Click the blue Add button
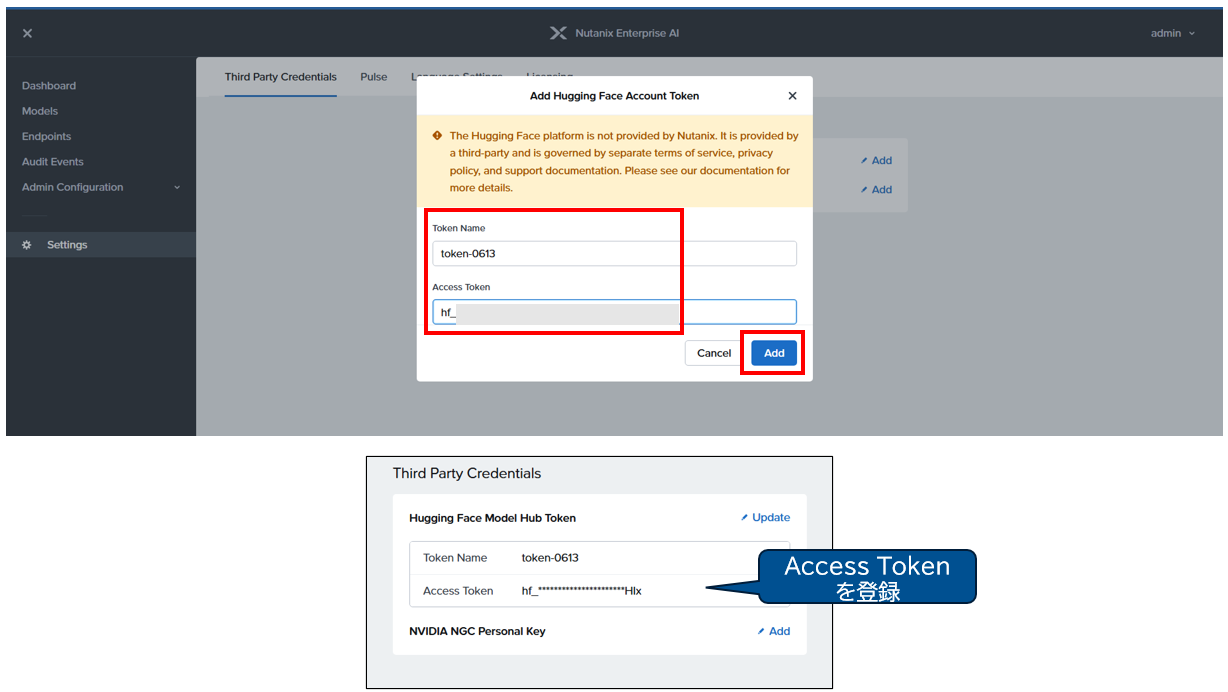This screenshot has height=692, width=1228. coord(774,353)
